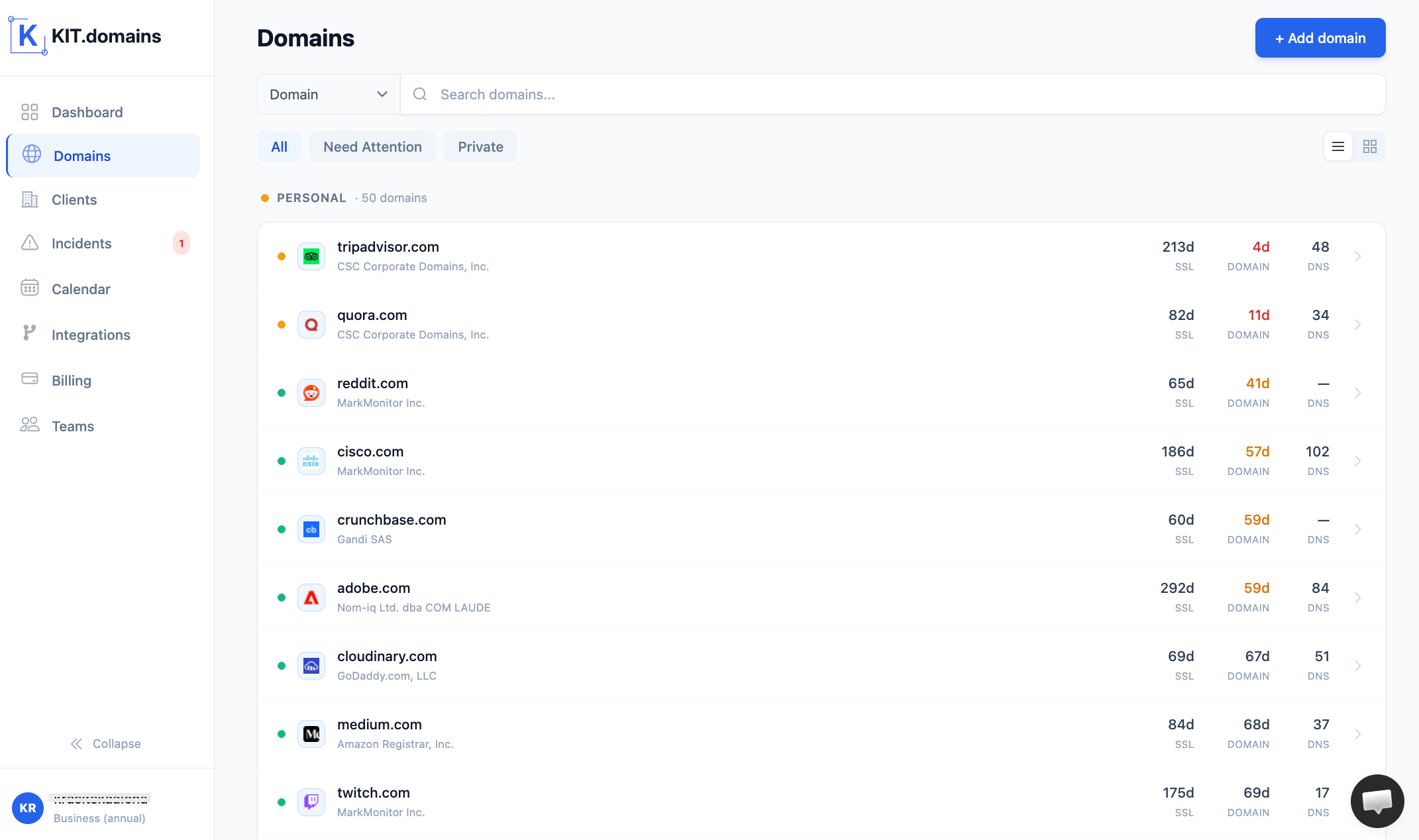Image resolution: width=1419 pixels, height=840 pixels.
Task: Expand details for reddit.com
Action: (x=1359, y=393)
